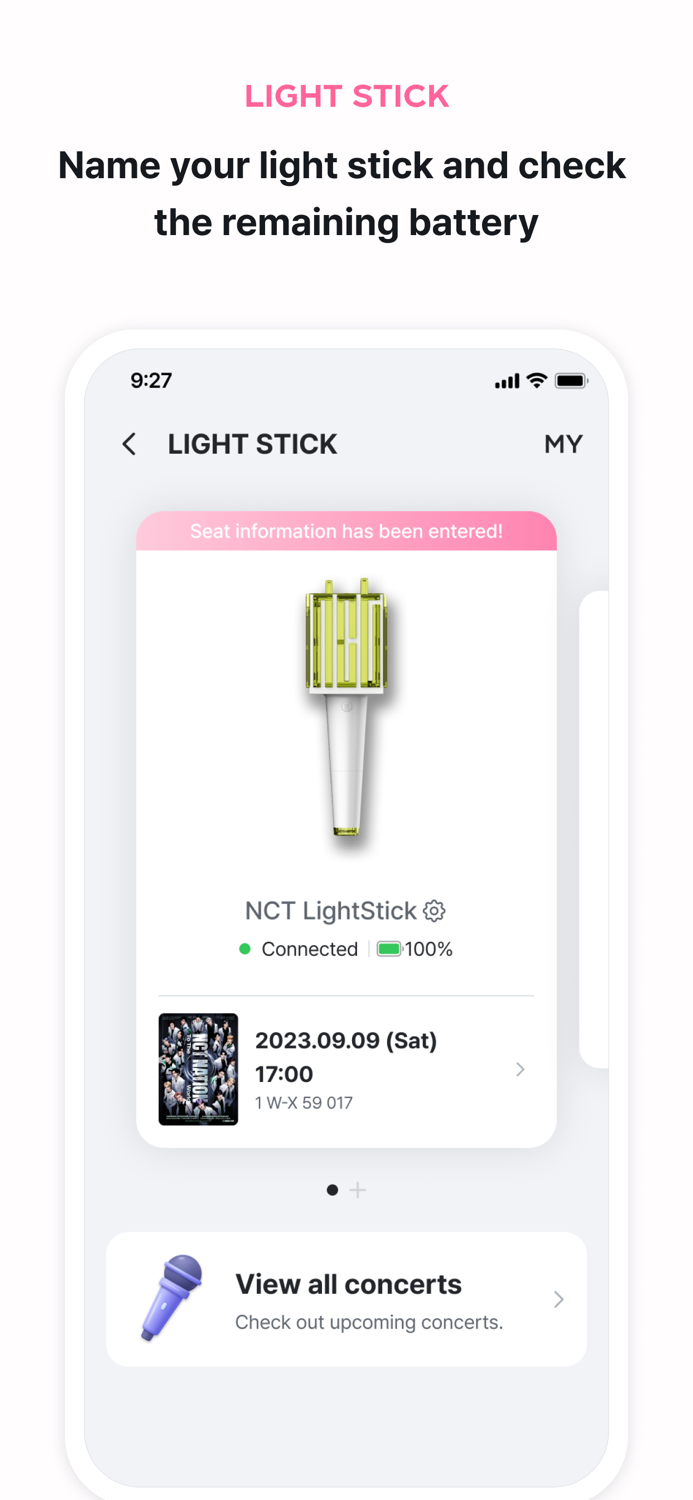The image size is (693, 1500).
Task: Click the green Connected status dot
Action: 245,949
